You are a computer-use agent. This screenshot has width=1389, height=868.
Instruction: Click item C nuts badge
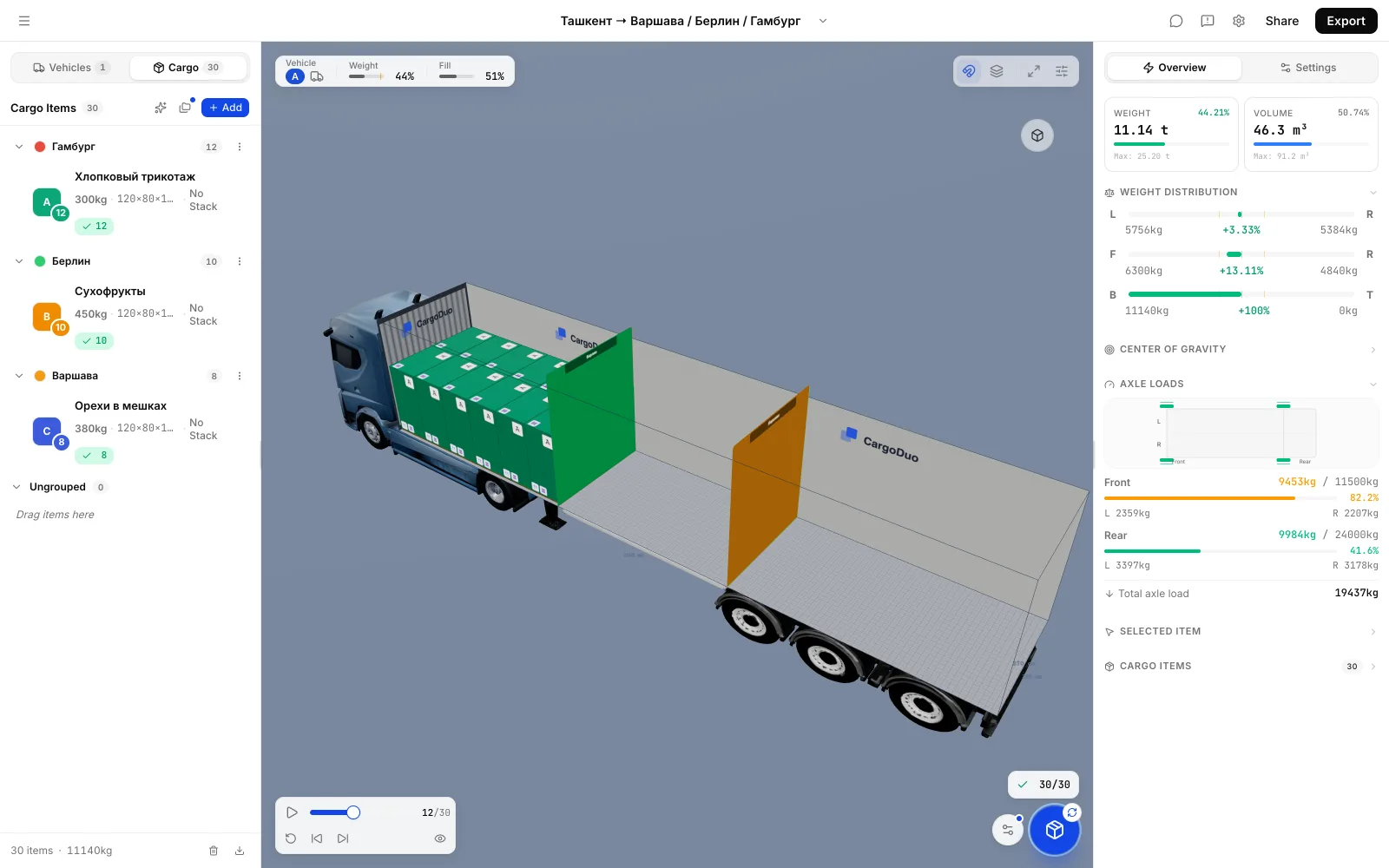(x=47, y=431)
